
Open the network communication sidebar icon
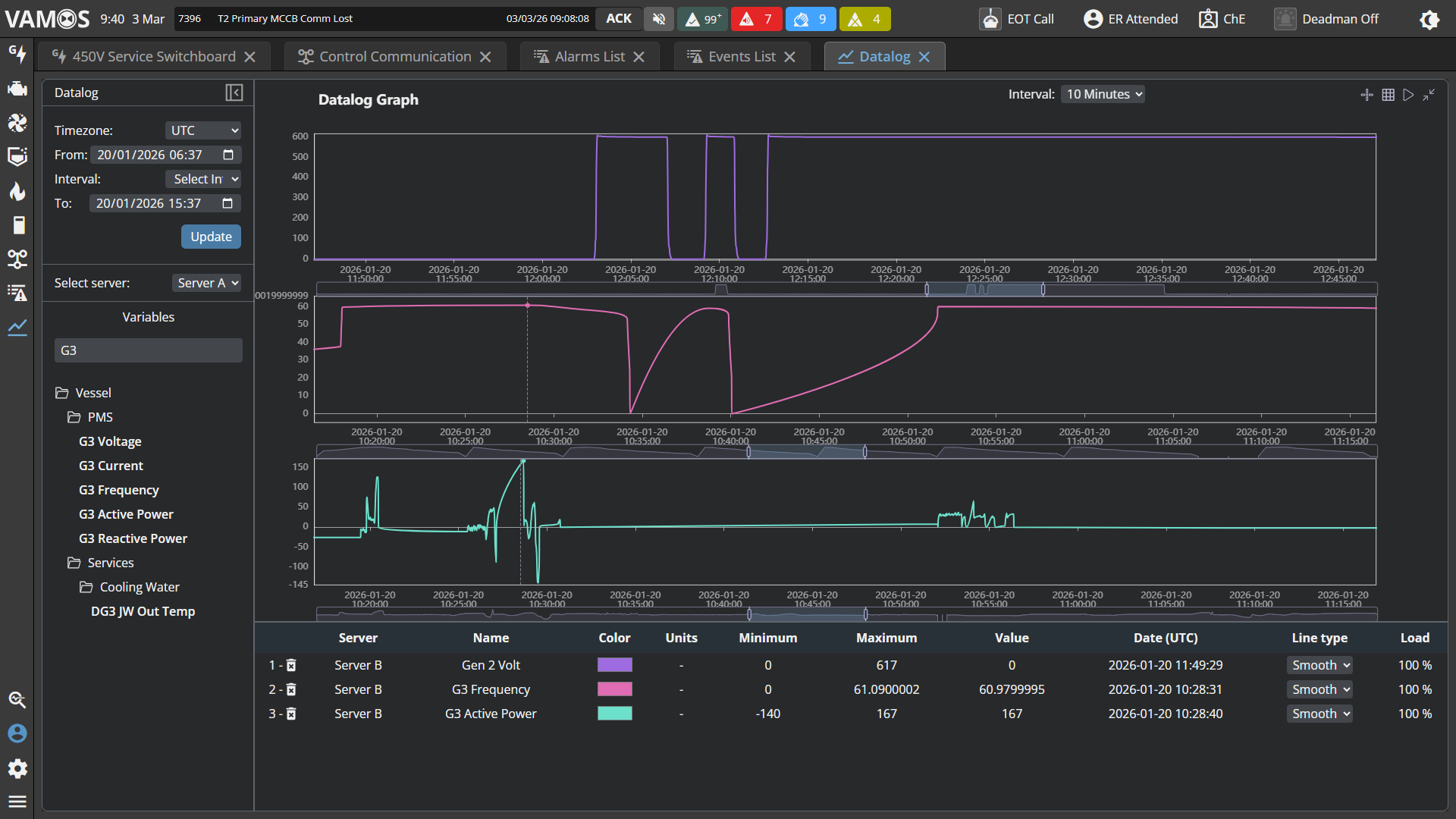point(17,259)
